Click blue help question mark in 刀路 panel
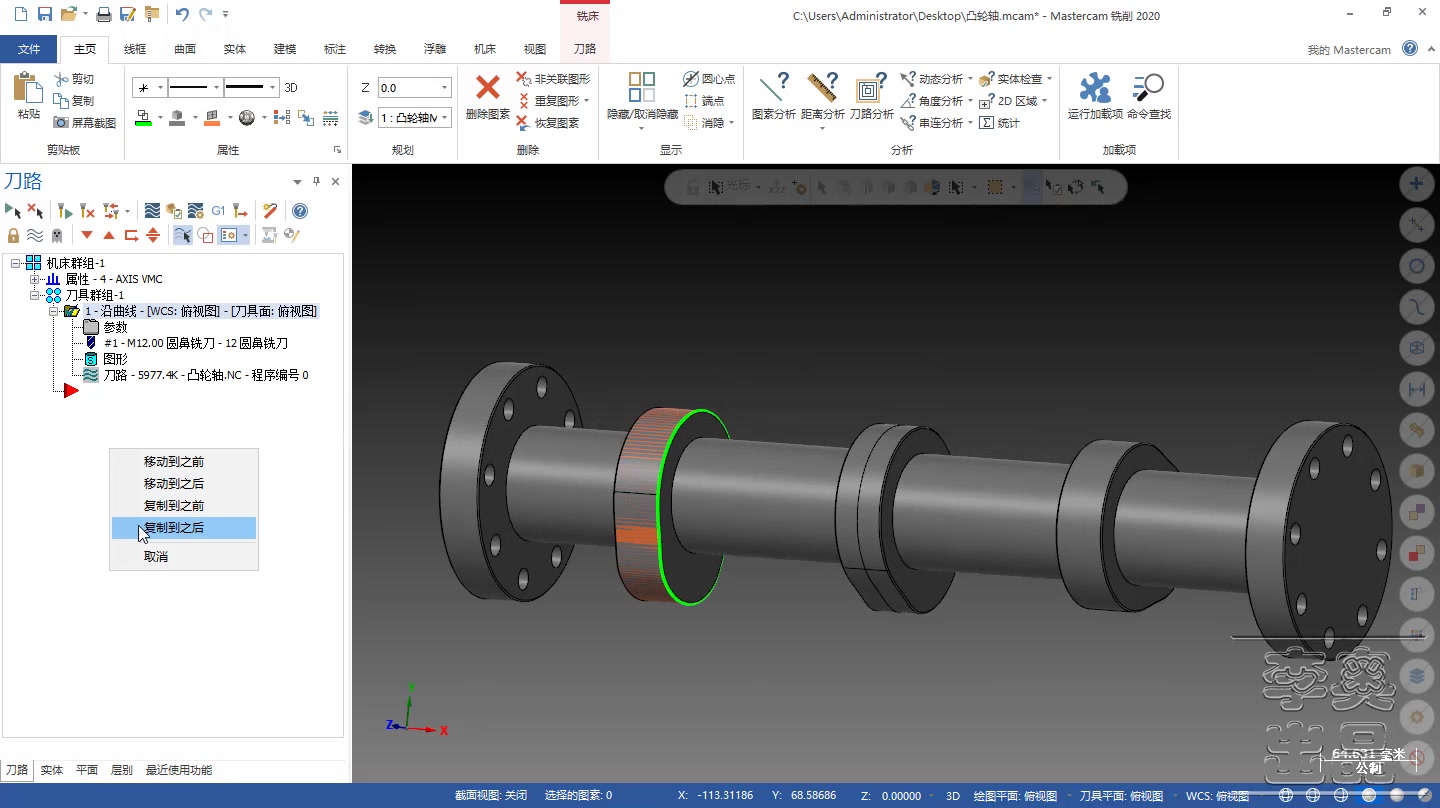The height and width of the screenshot is (808, 1440). coord(299,211)
